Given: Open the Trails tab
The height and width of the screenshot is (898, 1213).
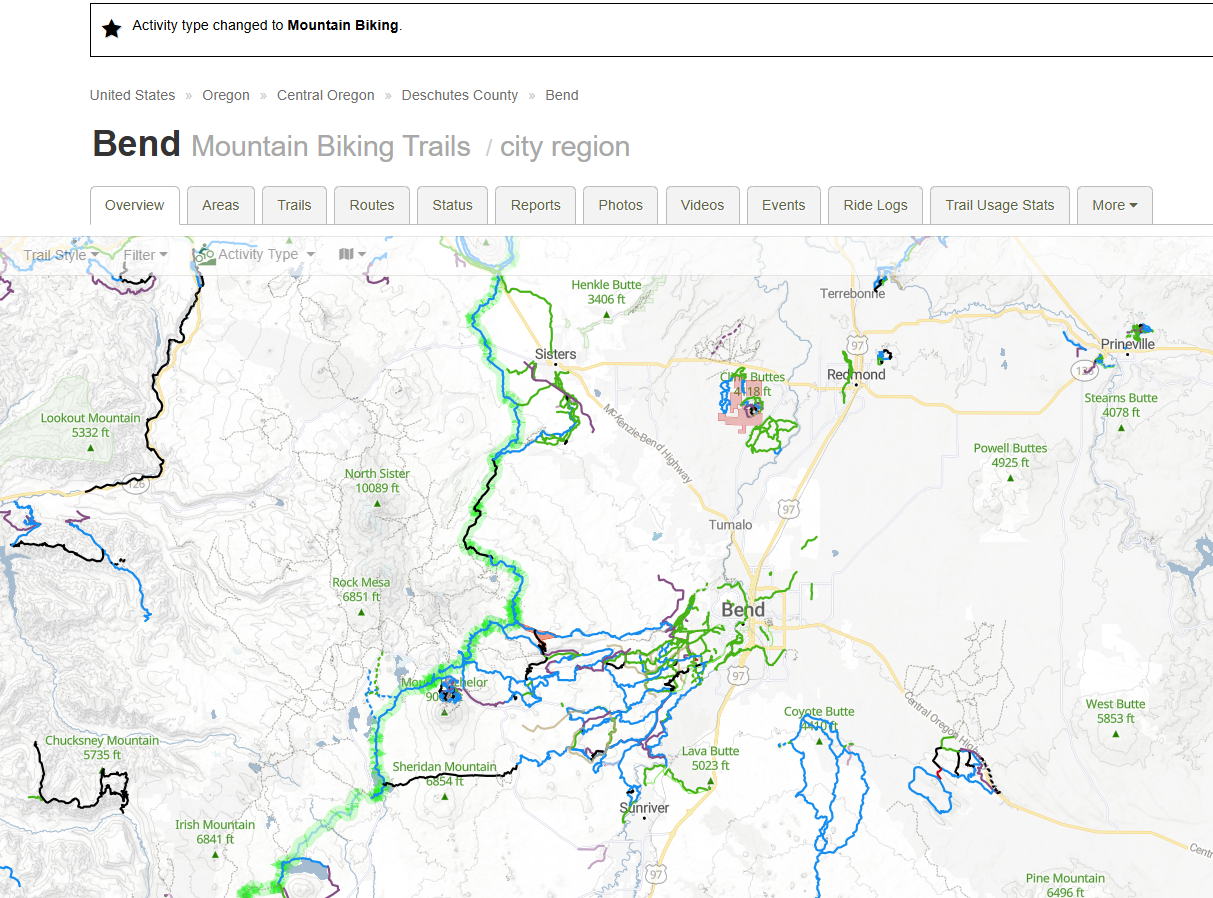Looking at the screenshot, I should [x=294, y=205].
